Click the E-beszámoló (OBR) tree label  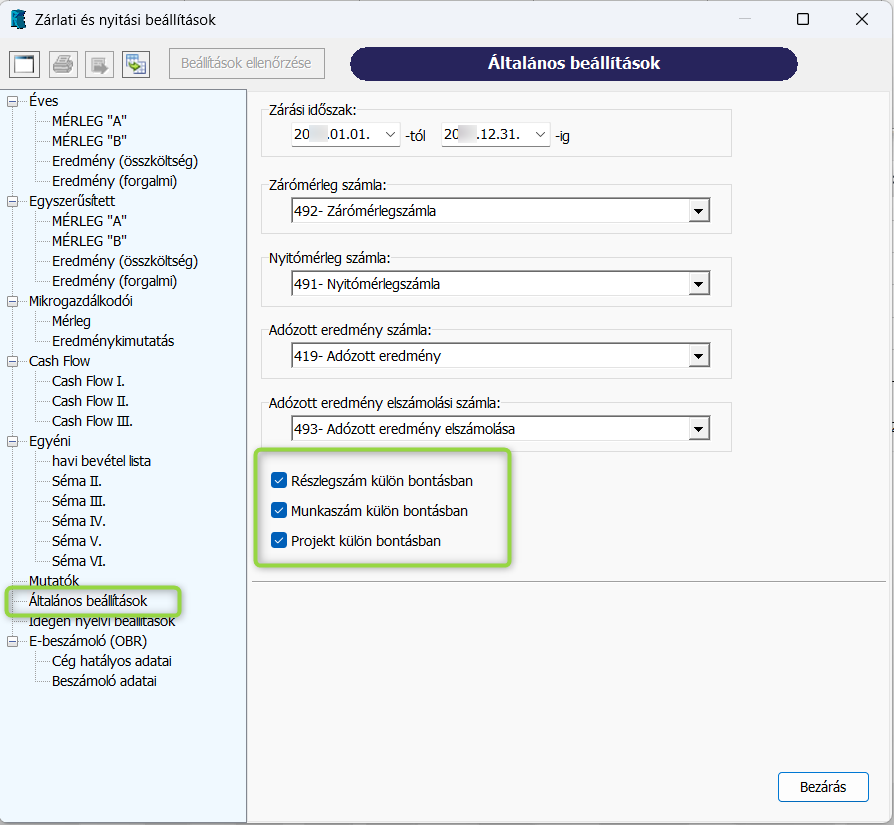click(88, 641)
